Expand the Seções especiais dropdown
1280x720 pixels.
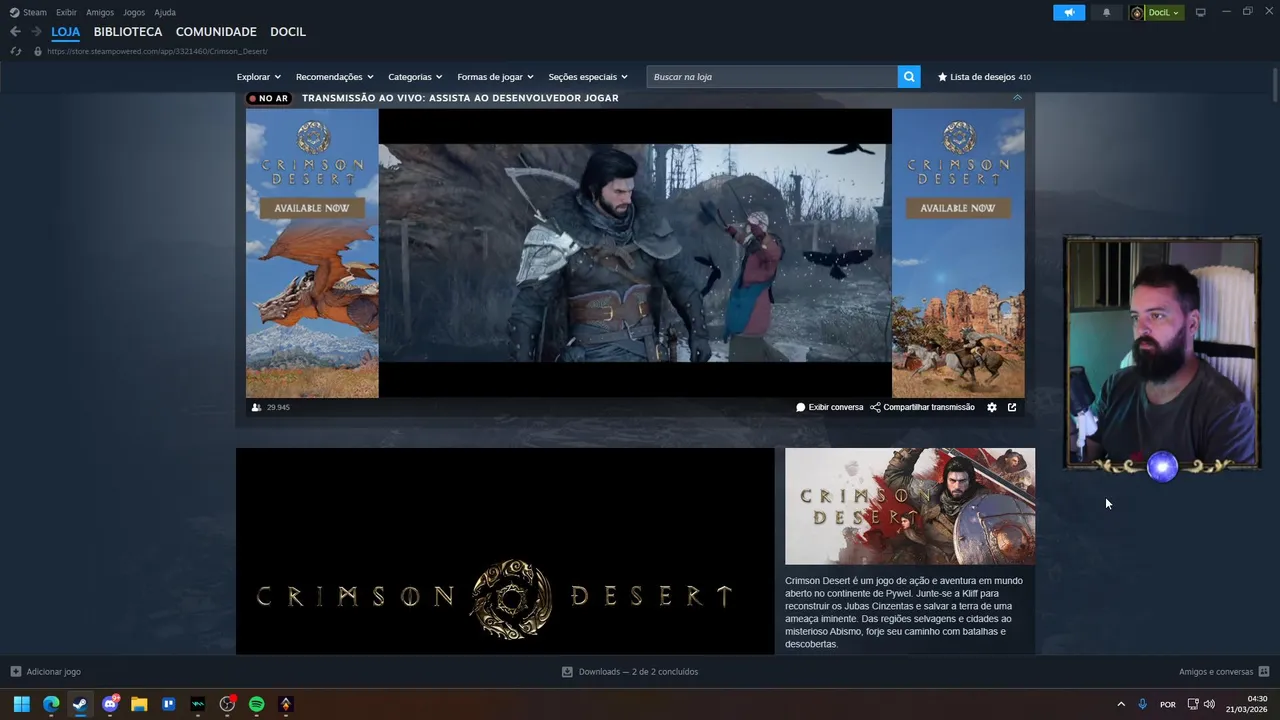pyautogui.click(x=588, y=77)
